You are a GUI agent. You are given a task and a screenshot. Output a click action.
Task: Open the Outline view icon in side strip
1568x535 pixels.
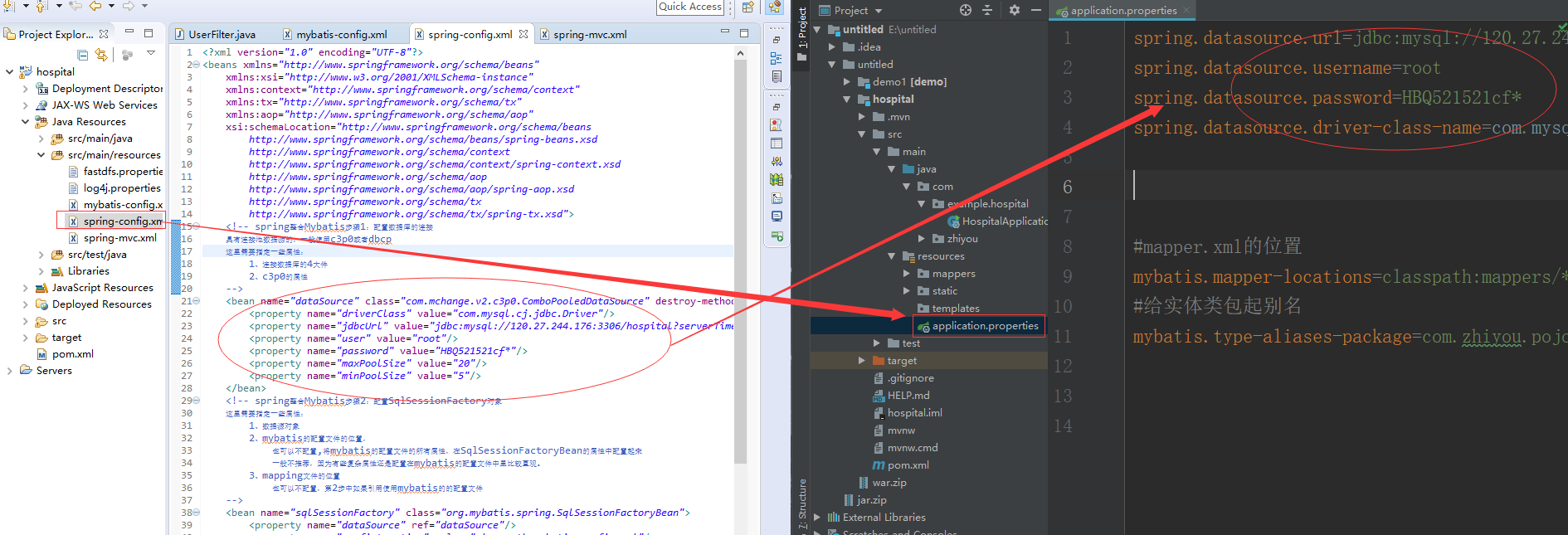(776, 59)
